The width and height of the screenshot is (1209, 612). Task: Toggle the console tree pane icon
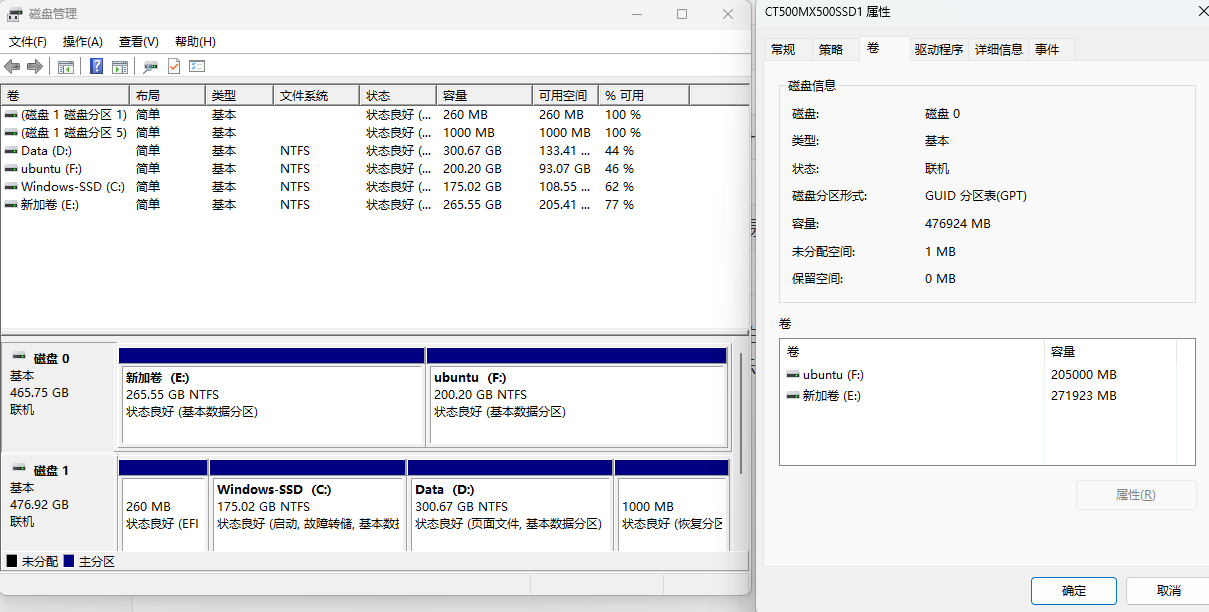point(66,66)
